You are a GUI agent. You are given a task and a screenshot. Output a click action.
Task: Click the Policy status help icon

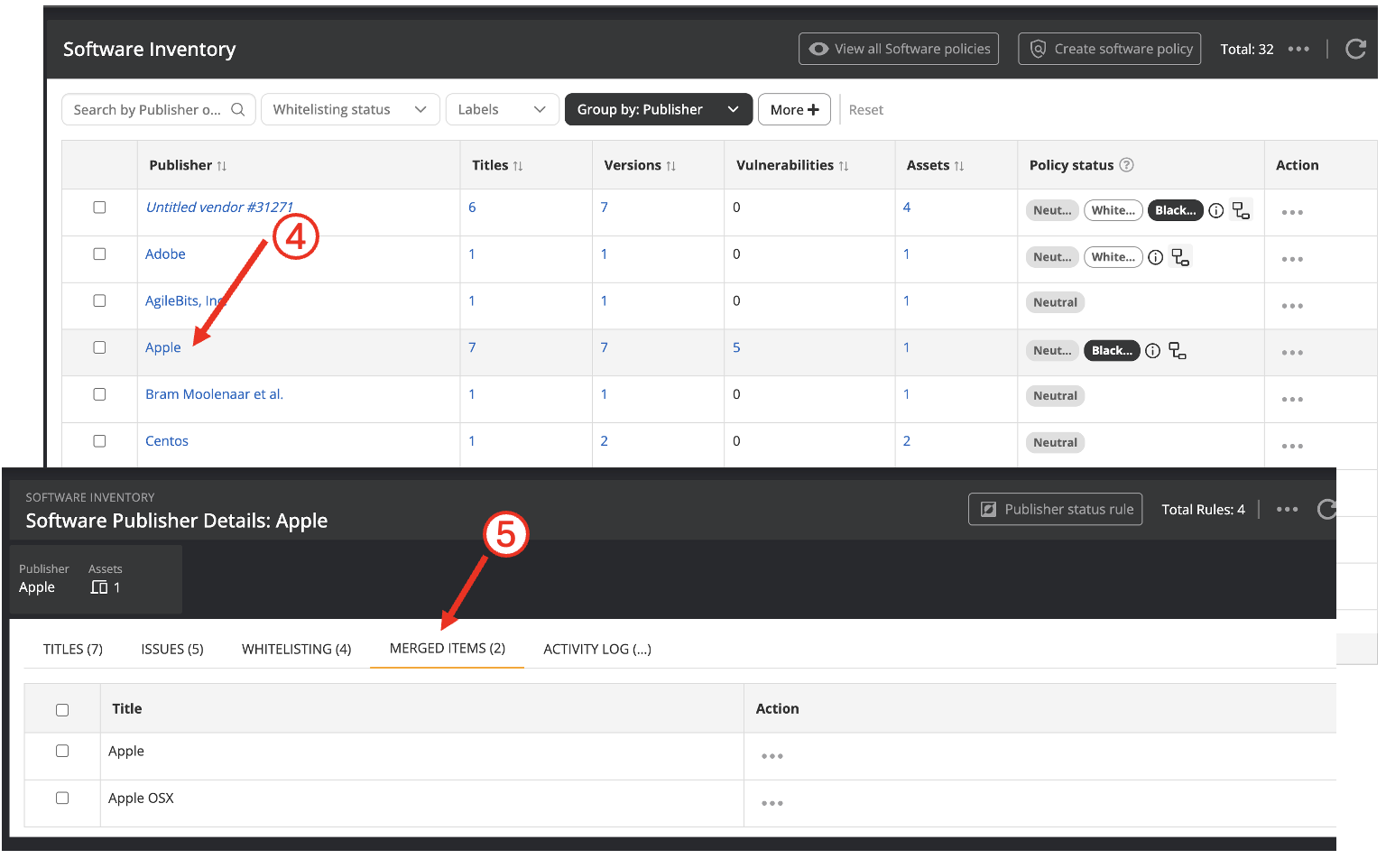click(1126, 165)
